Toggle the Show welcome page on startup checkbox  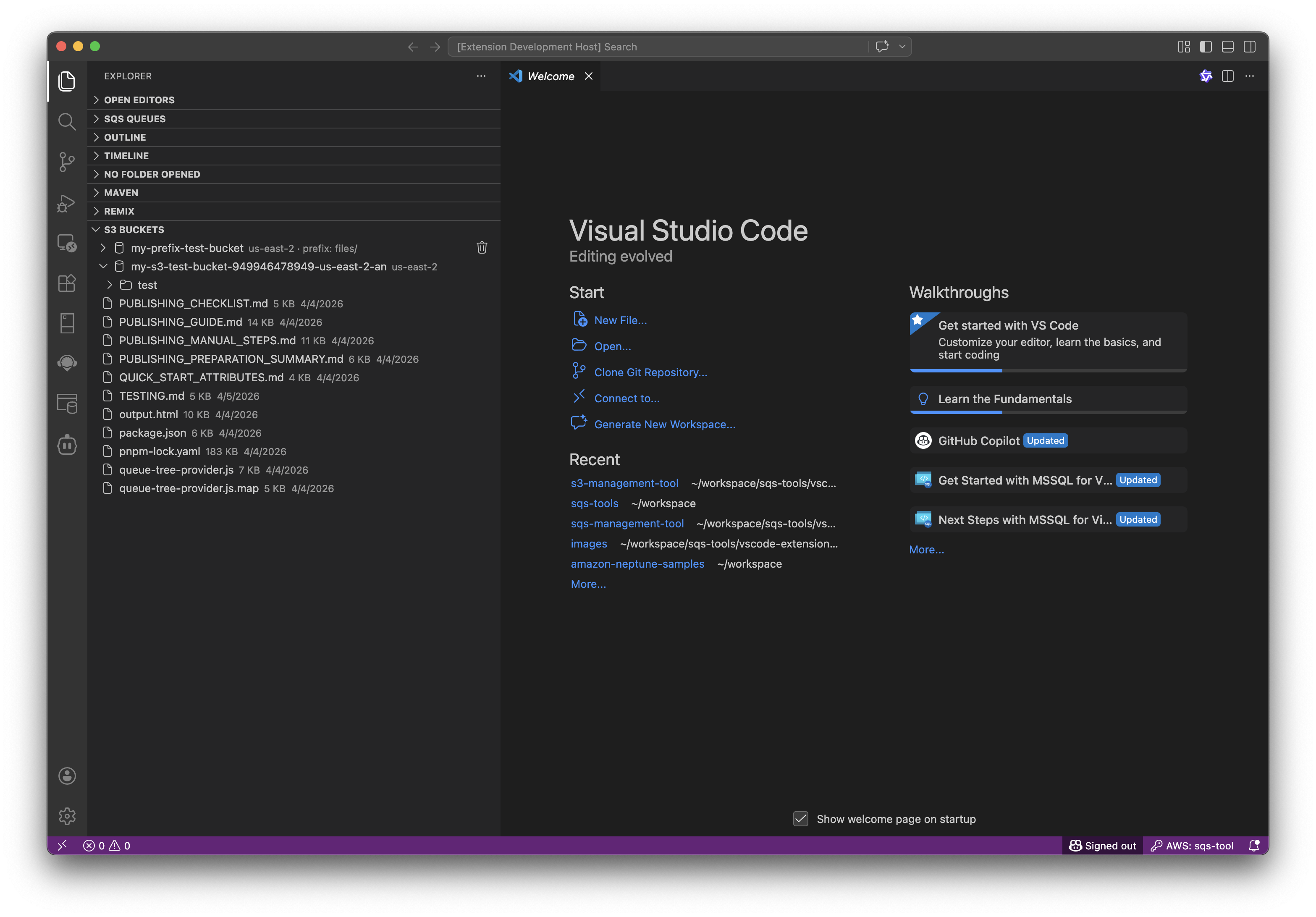[801, 819]
